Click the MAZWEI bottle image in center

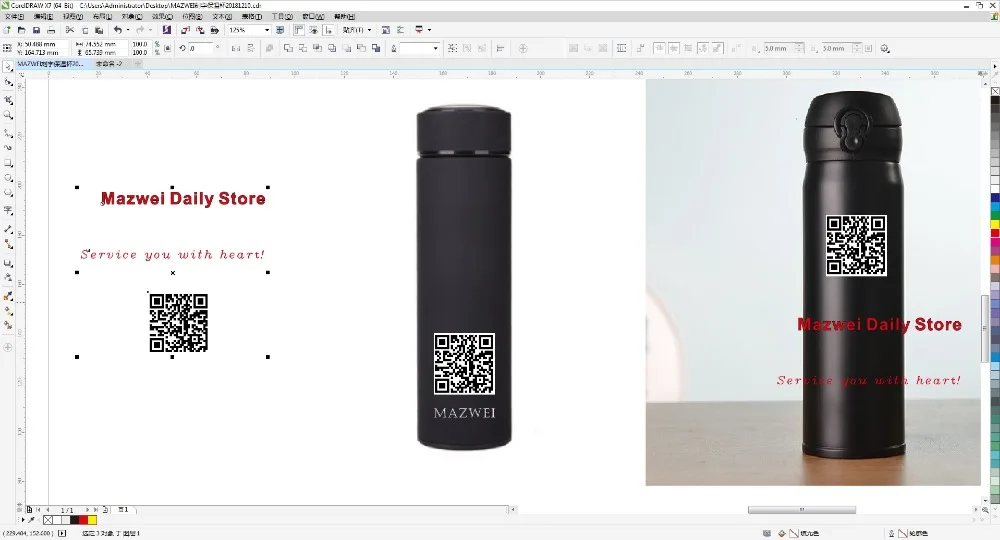[x=464, y=277]
